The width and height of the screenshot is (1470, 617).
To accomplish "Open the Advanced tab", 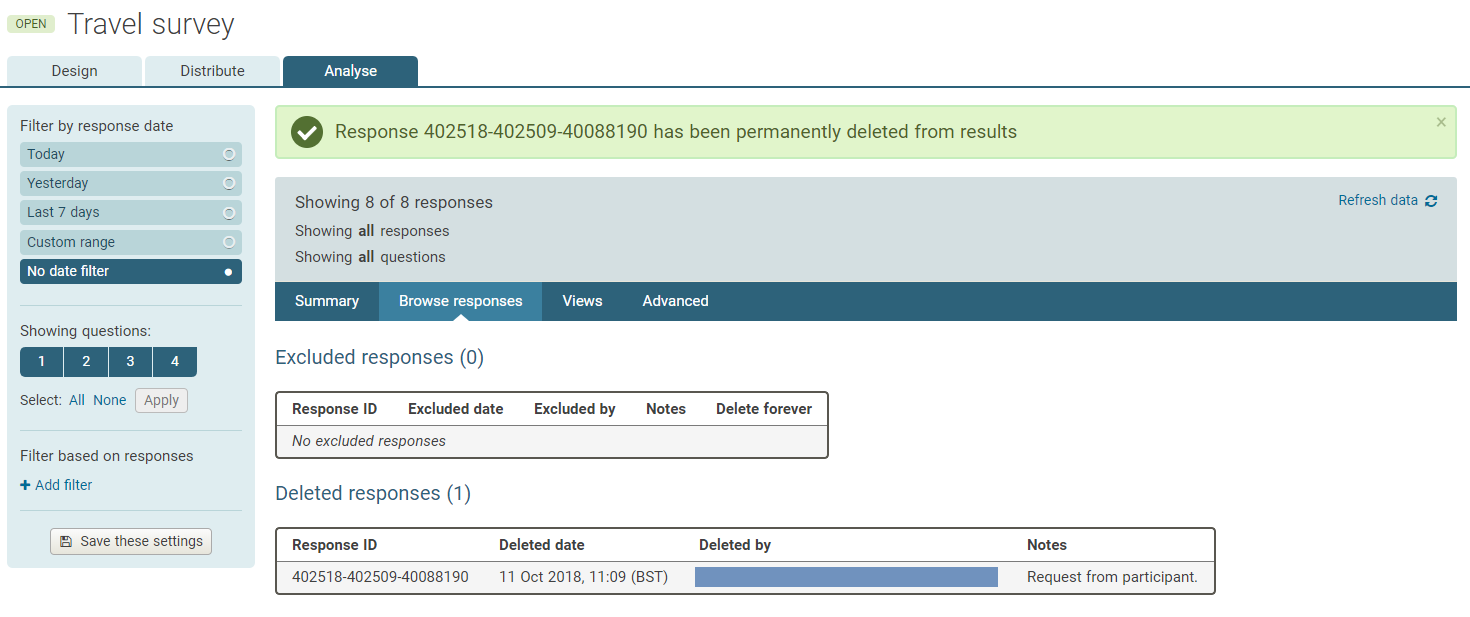I will tap(675, 301).
